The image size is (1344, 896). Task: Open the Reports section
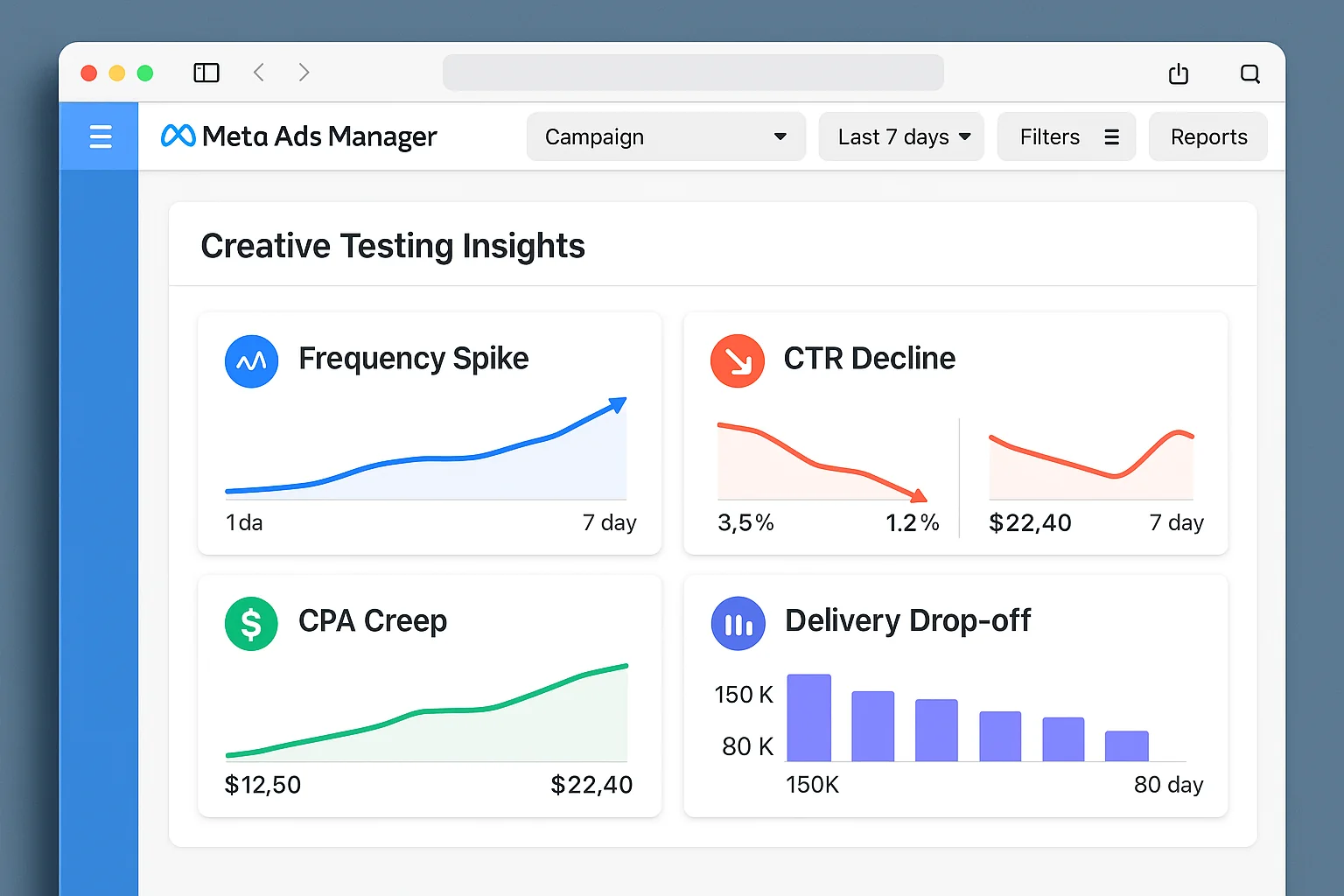1208,136
